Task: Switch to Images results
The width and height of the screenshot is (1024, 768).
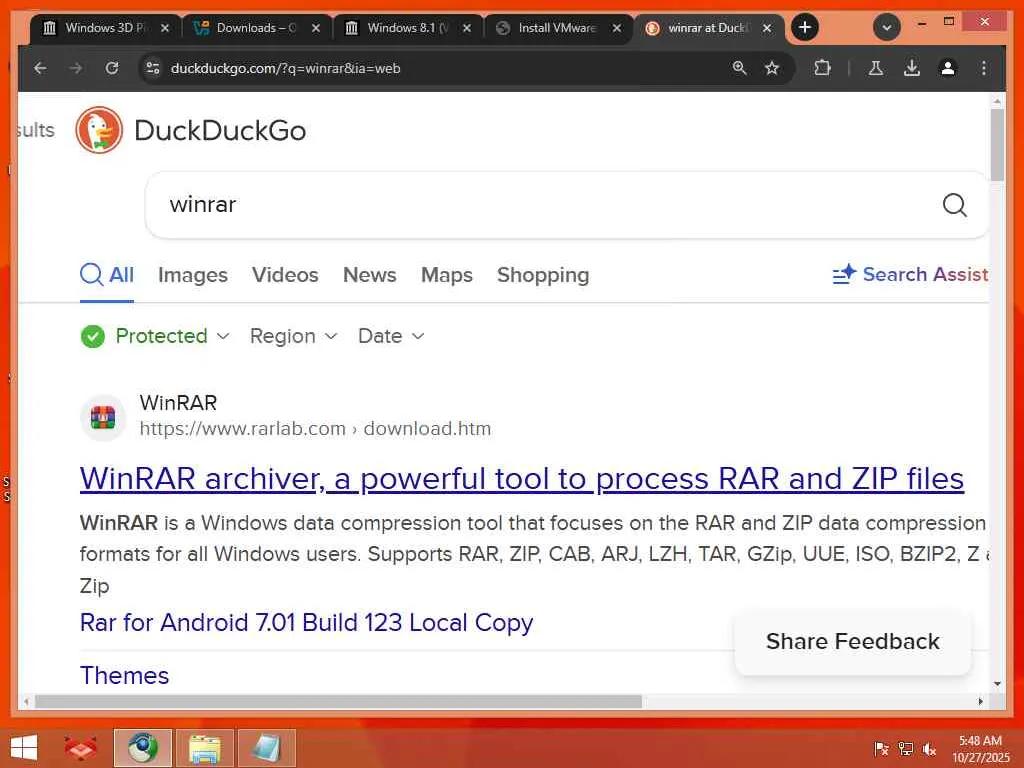Action: (x=193, y=275)
